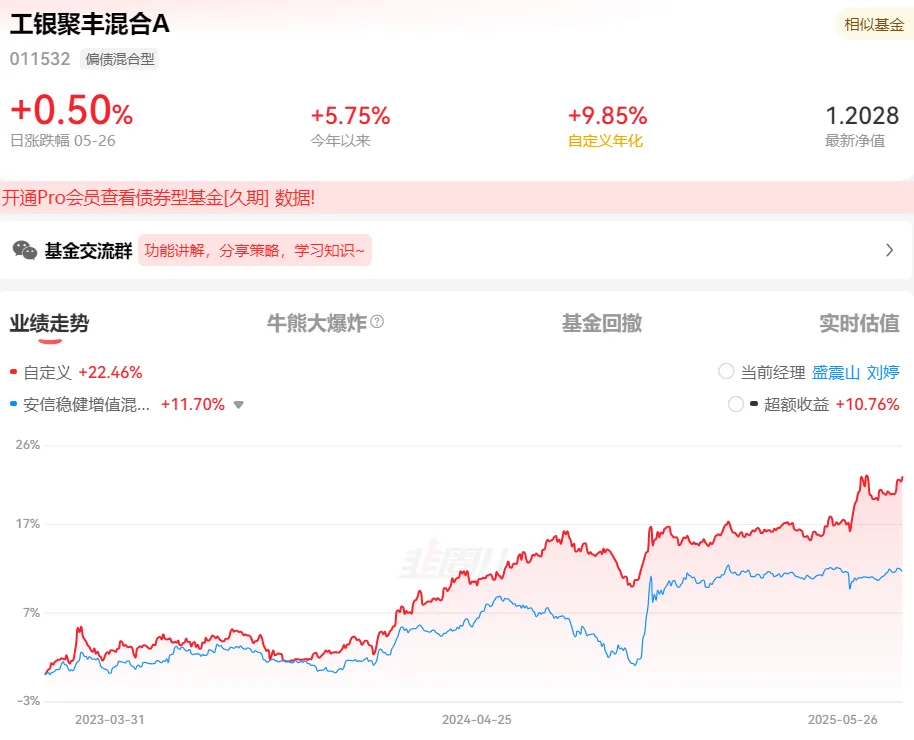Screen dimensions: 914x740
Task: Expand the 安信稳健增值混 benchmark dropdown arrow
Action: [x=238, y=405]
